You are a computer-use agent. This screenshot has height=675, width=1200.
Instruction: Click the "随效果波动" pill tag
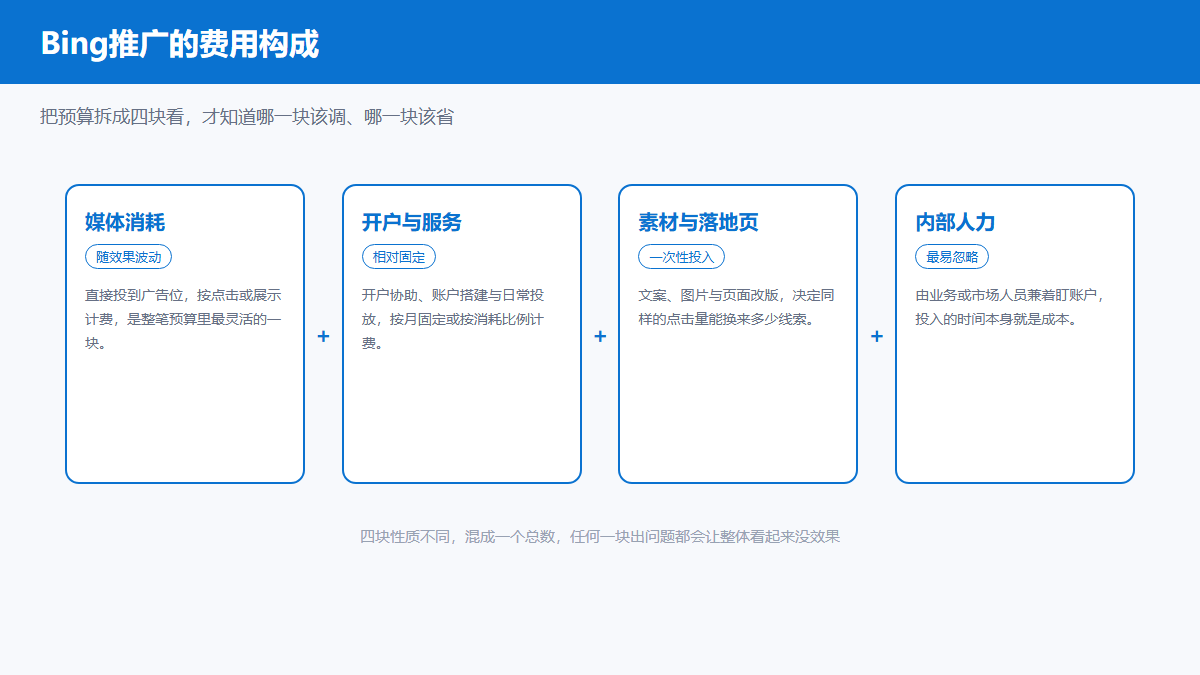129,257
